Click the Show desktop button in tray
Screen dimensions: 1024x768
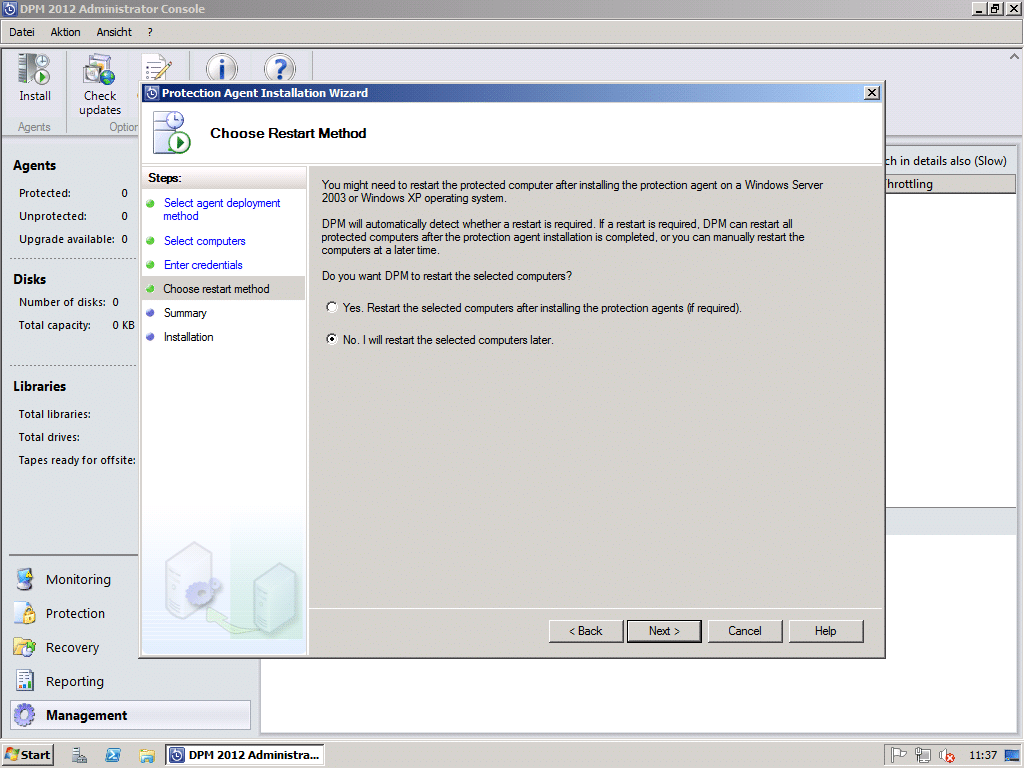1012,755
